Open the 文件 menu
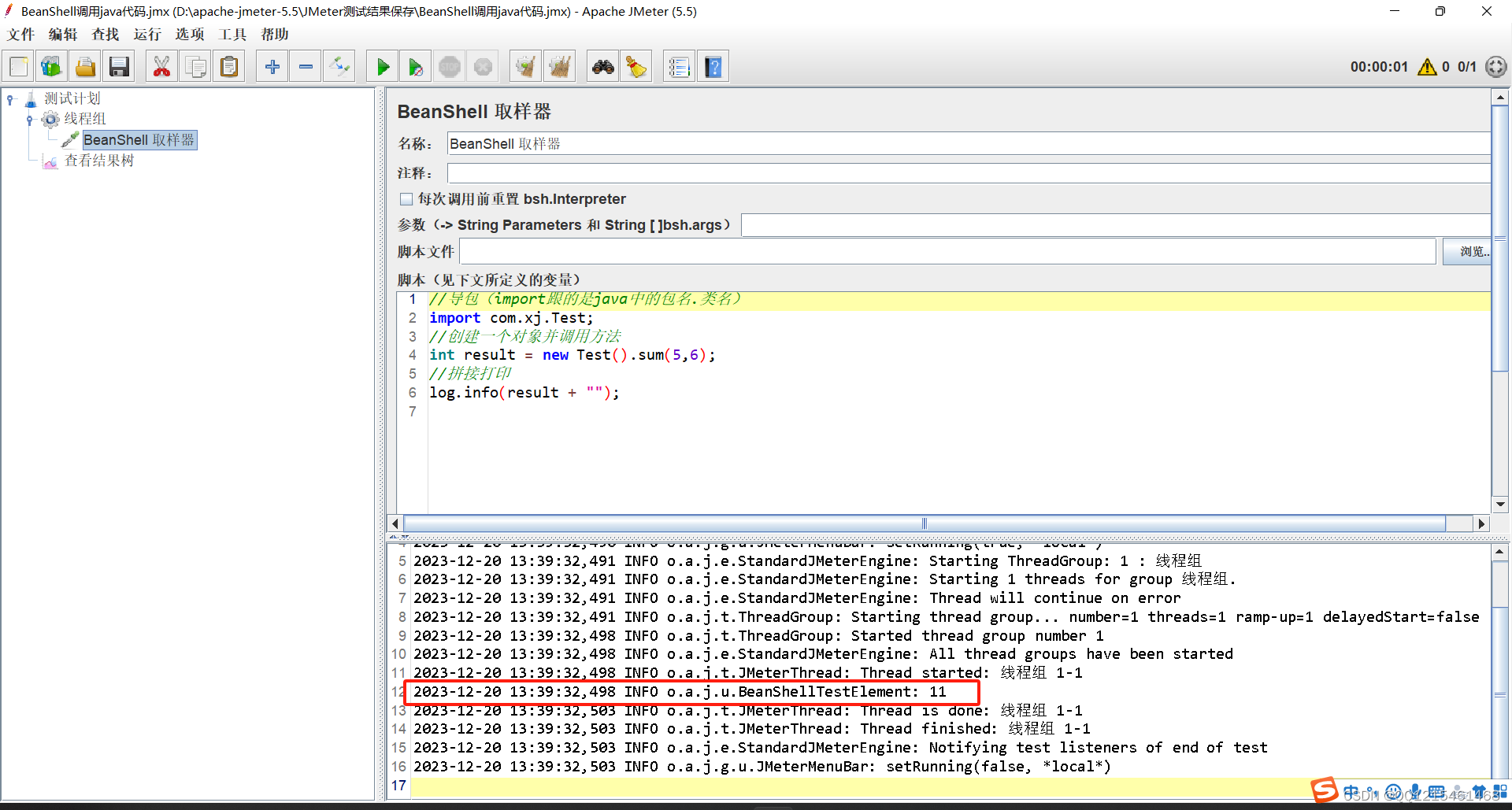The height and width of the screenshot is (810, 1512). pos(21,35)
